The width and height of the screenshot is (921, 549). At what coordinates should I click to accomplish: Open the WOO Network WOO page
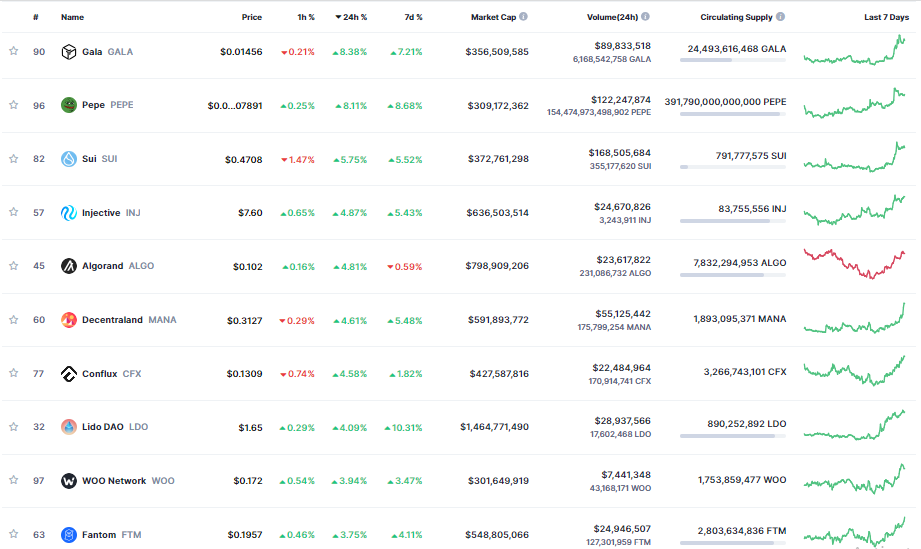[x=128, y=481]
